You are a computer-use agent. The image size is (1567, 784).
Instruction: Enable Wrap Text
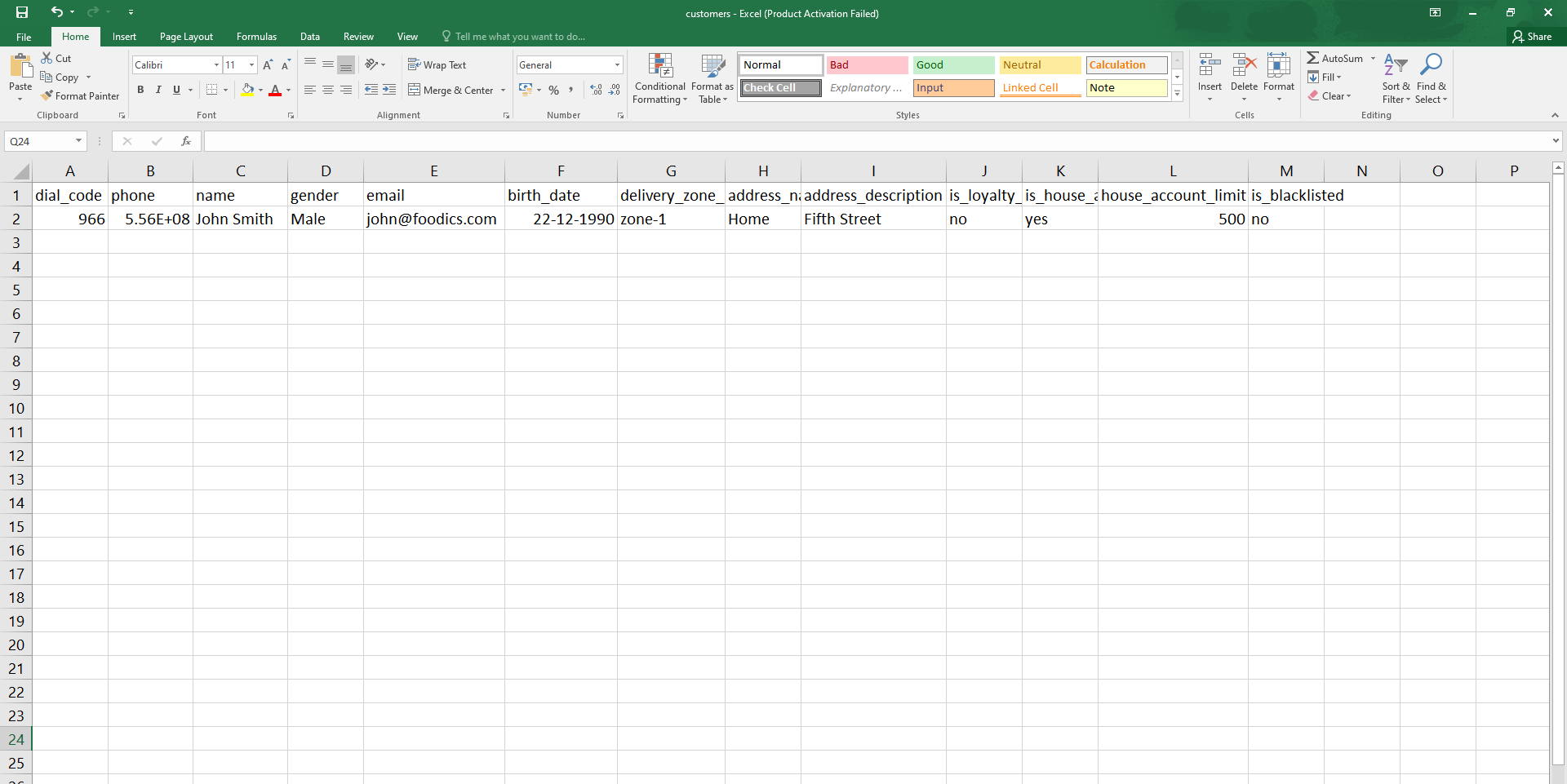[x=437, y=64]
